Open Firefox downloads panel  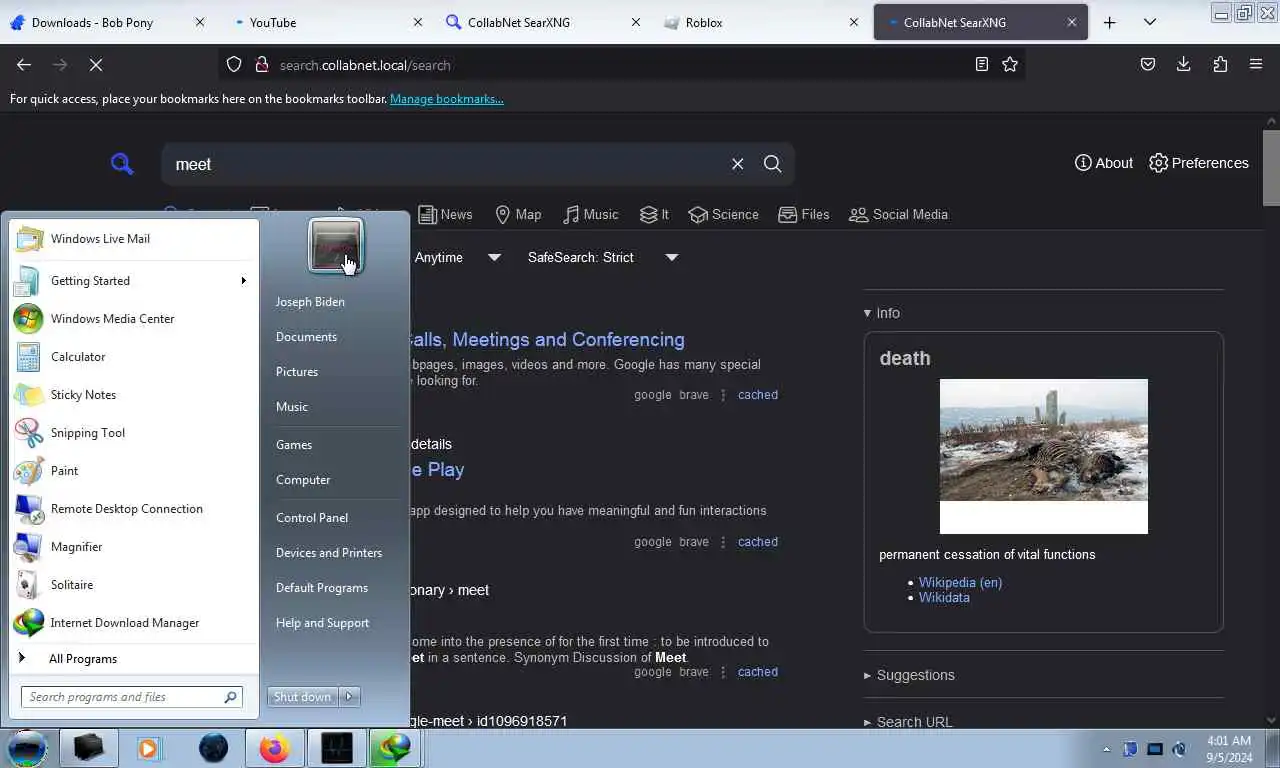(x=1184, y=64)
